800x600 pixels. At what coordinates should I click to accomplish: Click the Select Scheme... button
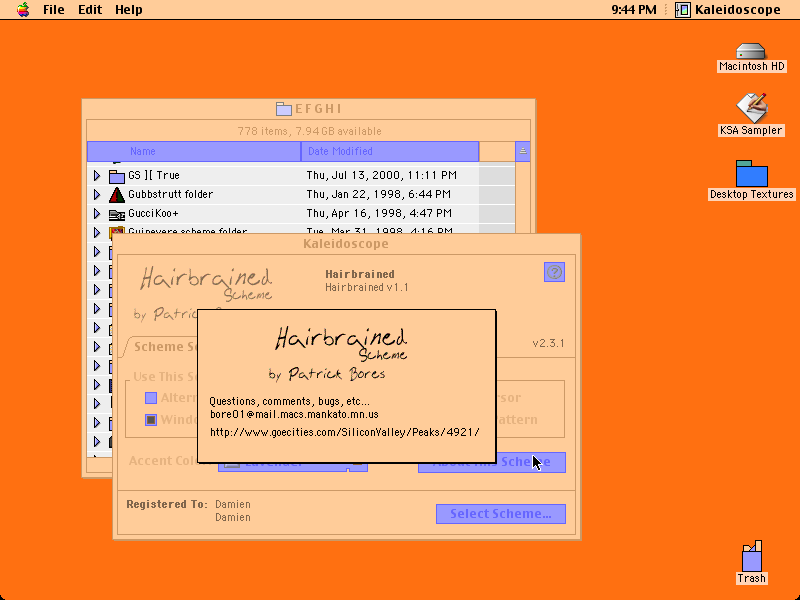[x=501, y=514]
